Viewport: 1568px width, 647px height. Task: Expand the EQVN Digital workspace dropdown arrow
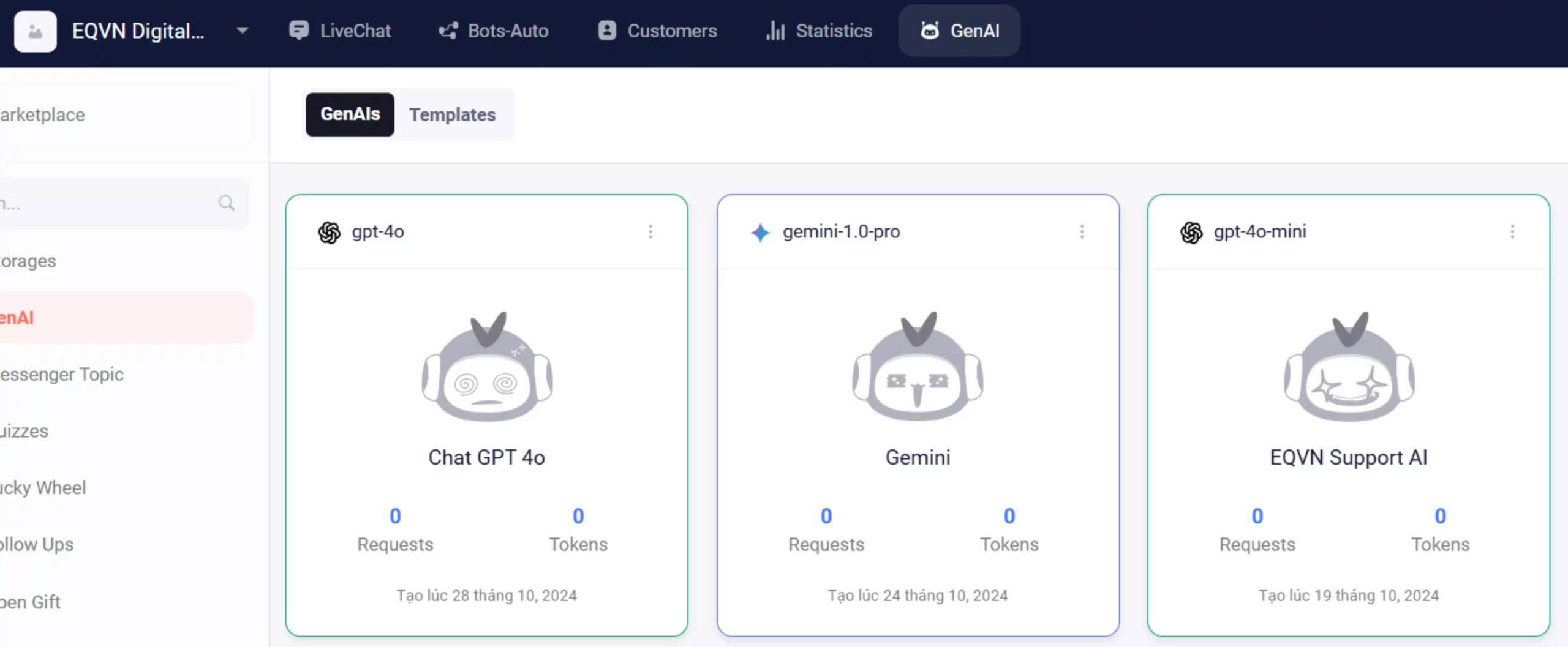(x=243, y=31)
